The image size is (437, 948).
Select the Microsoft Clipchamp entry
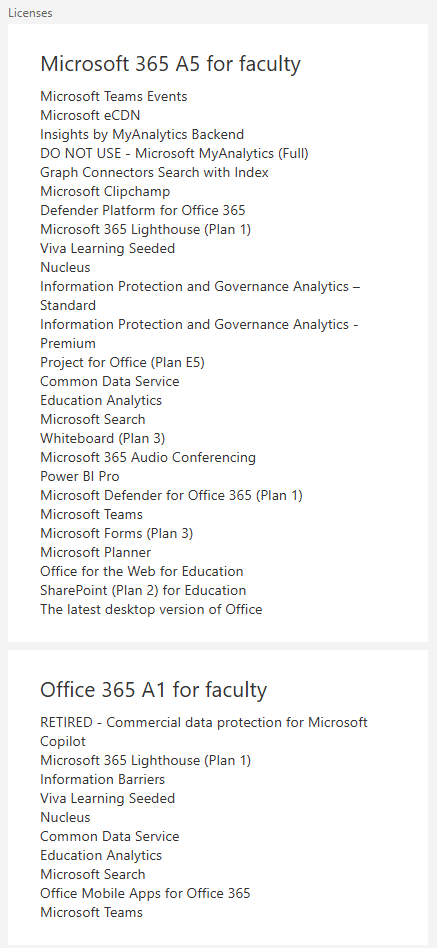click(105, 192)
